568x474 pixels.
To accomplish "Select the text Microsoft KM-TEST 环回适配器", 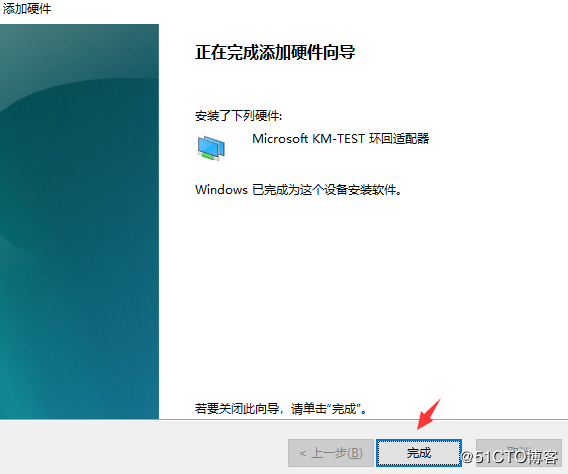I will point(341,139).
